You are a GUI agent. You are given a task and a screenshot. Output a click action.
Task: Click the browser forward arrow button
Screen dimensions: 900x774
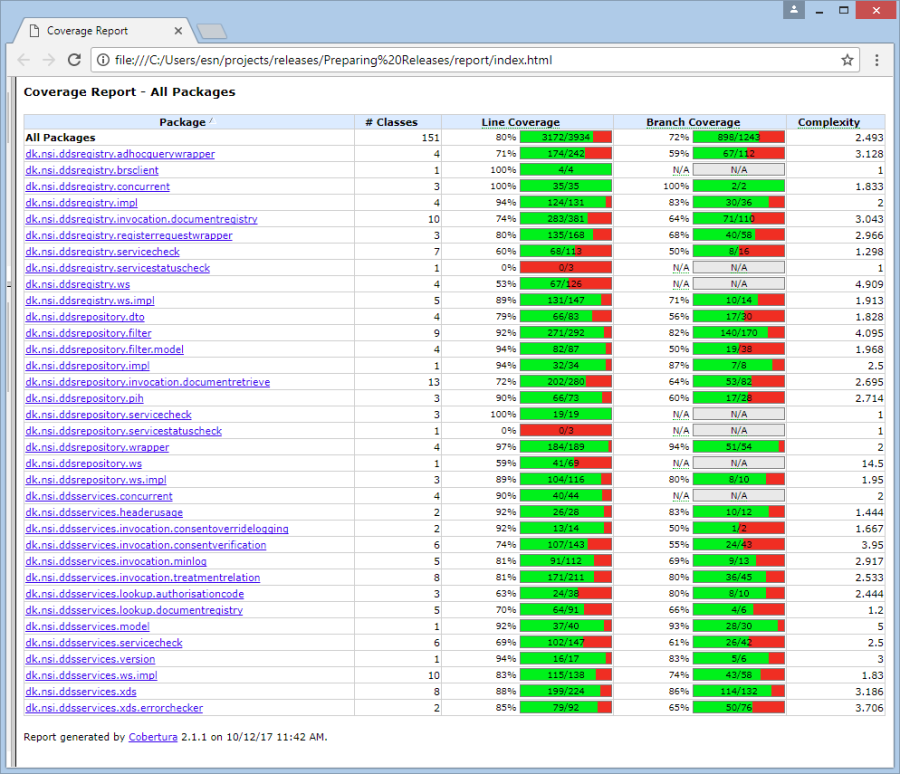pyautogui.click(x=49, y=60)
